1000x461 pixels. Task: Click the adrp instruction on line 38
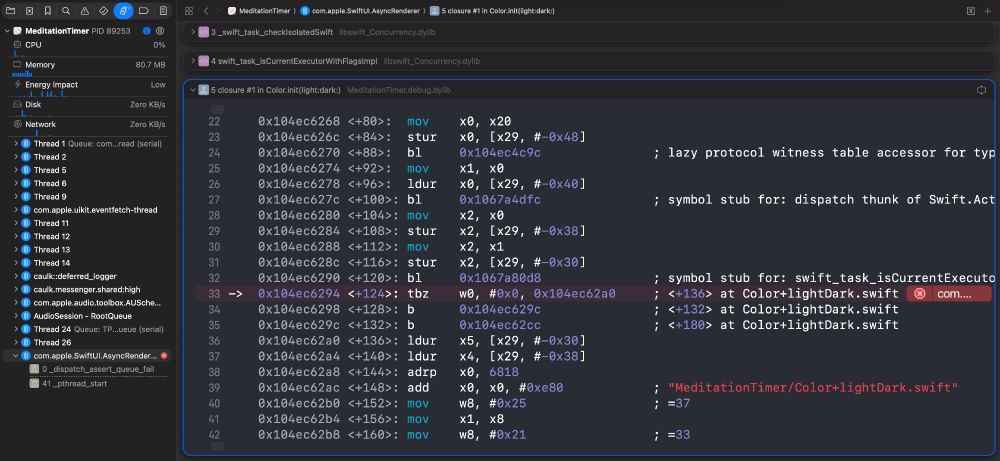[422, 372]
